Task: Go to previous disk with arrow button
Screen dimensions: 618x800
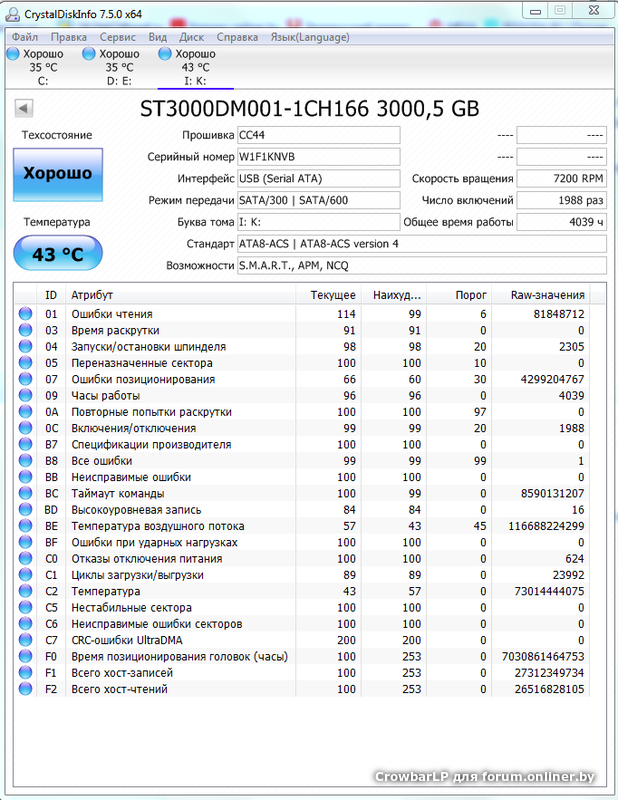Action: [x=24, y=108]
